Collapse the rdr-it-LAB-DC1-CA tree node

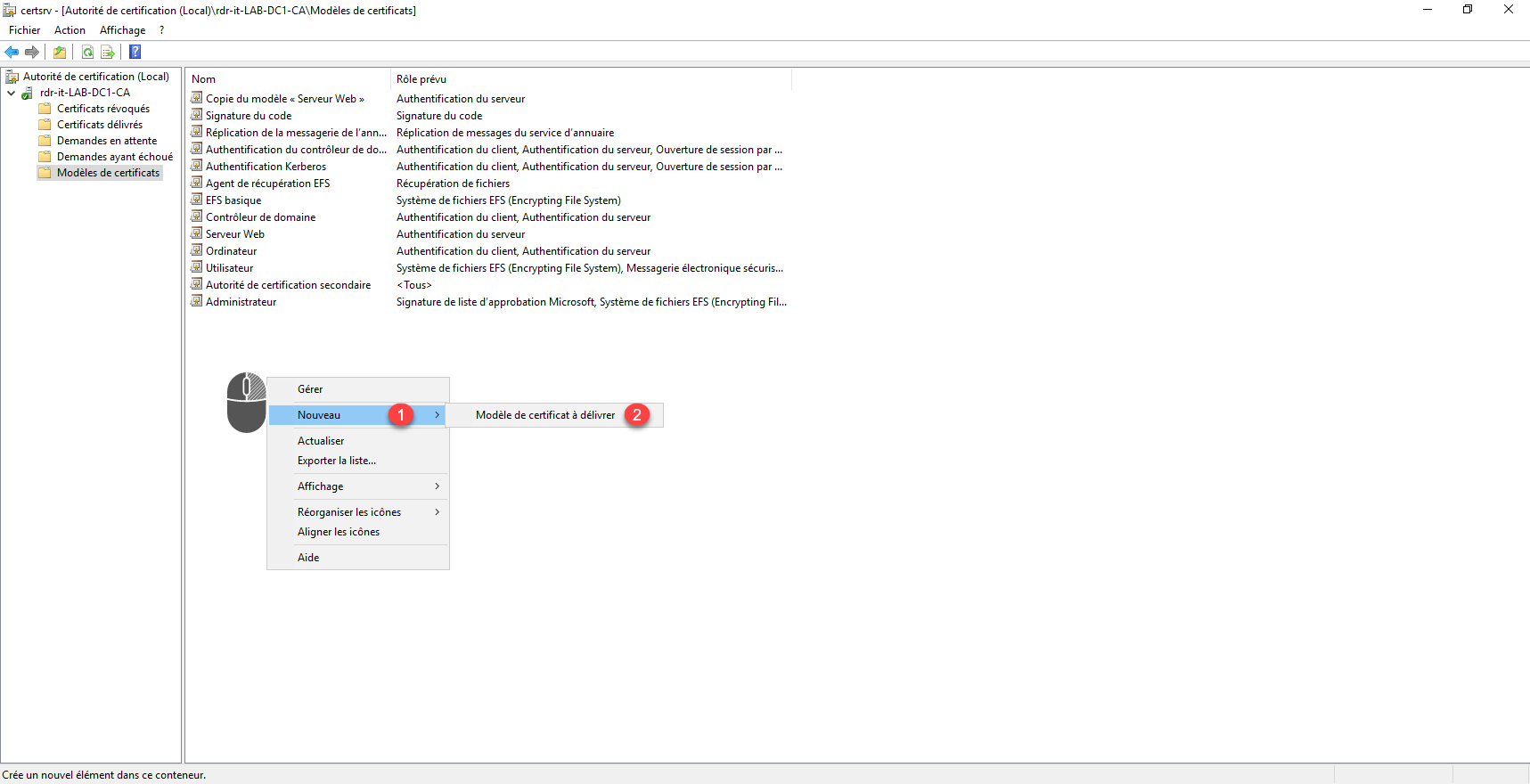click(x=12, y=93)
